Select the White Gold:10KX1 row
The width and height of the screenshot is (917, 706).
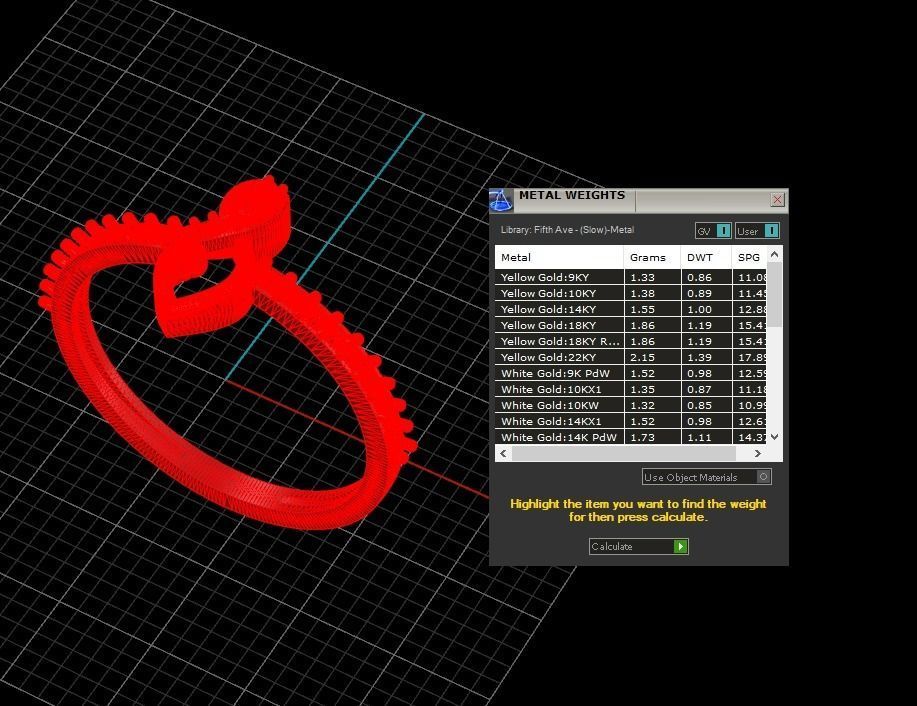click(630, 389)
